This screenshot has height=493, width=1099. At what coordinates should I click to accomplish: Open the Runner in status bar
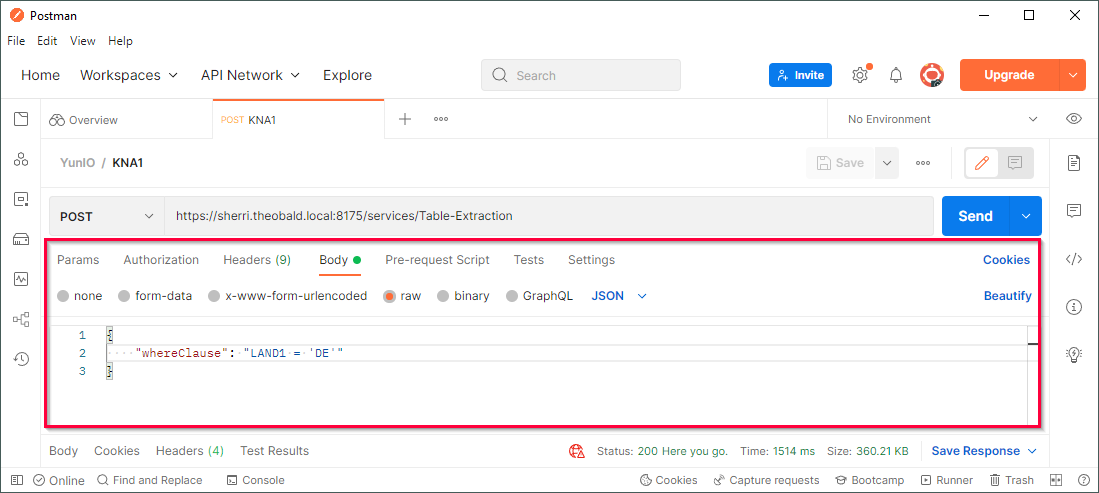(947, 480)
